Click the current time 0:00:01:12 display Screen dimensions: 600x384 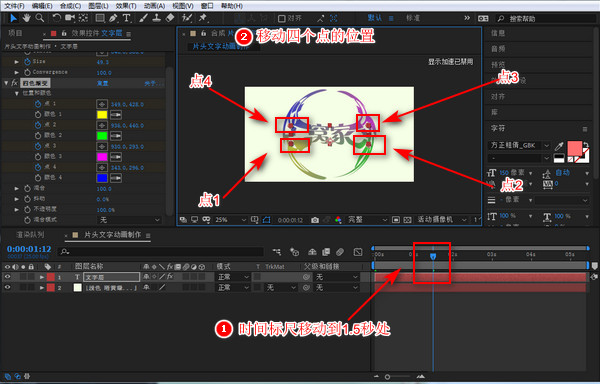(29, 249)
